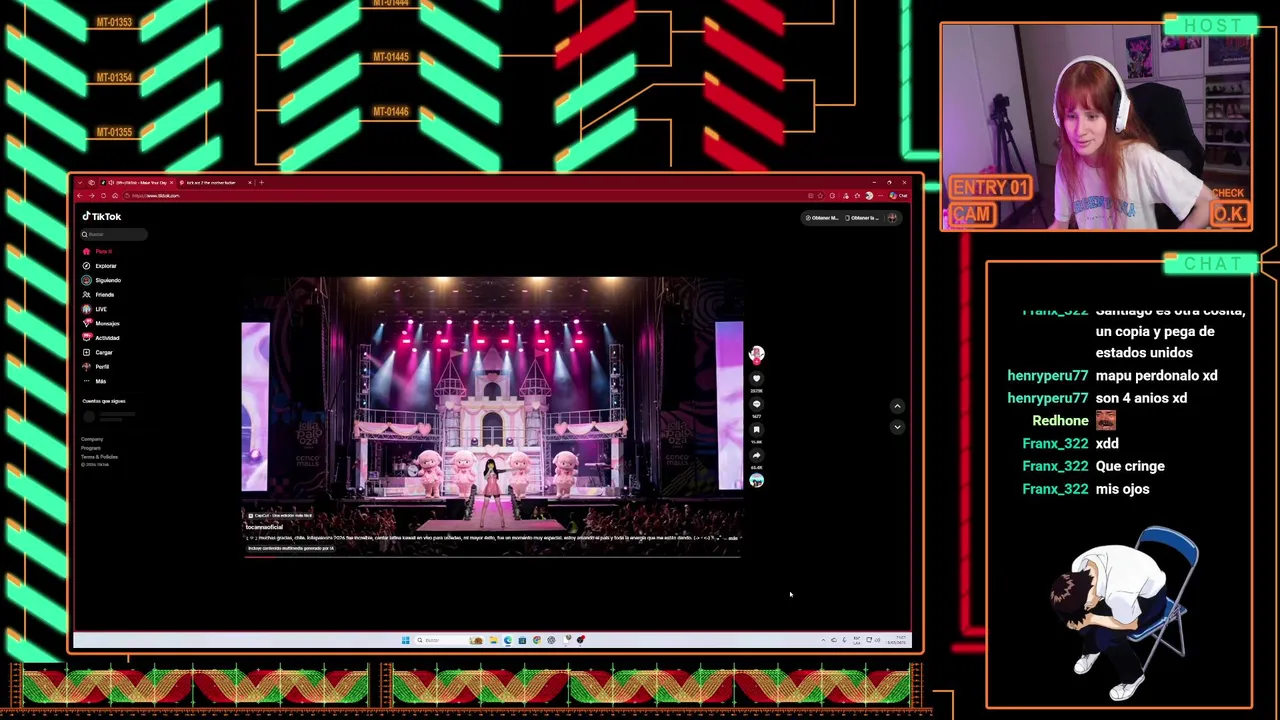Go to next video with down arrow
The image size is (1280, 720).
pos(897,427)
